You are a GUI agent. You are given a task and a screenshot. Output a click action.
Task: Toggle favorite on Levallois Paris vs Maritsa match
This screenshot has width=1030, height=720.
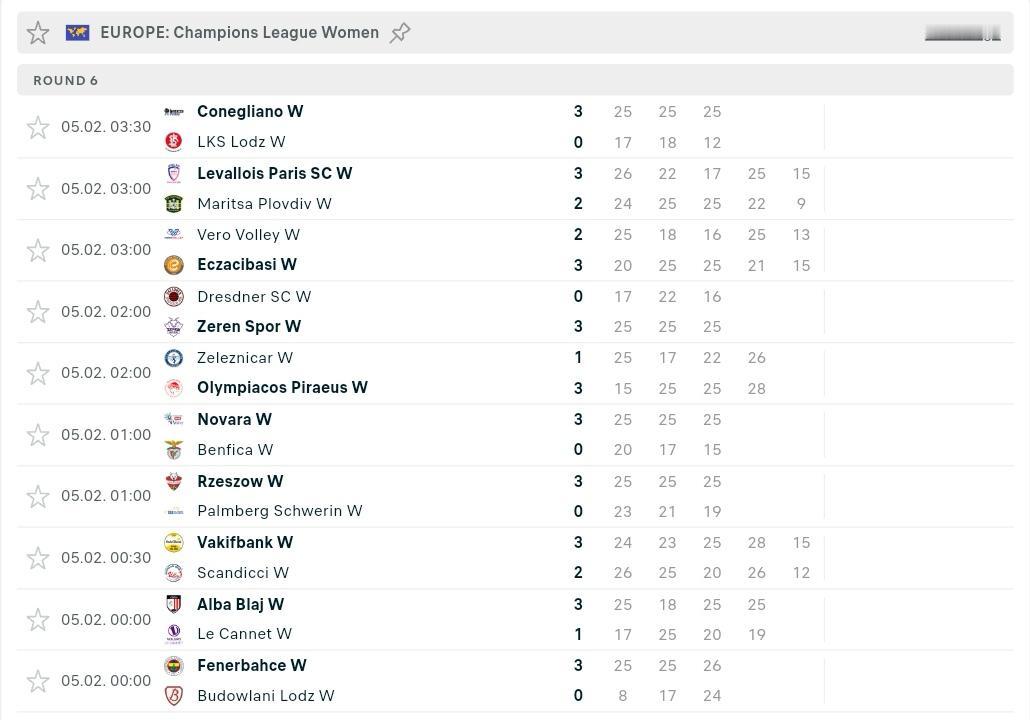pos(38,189)
